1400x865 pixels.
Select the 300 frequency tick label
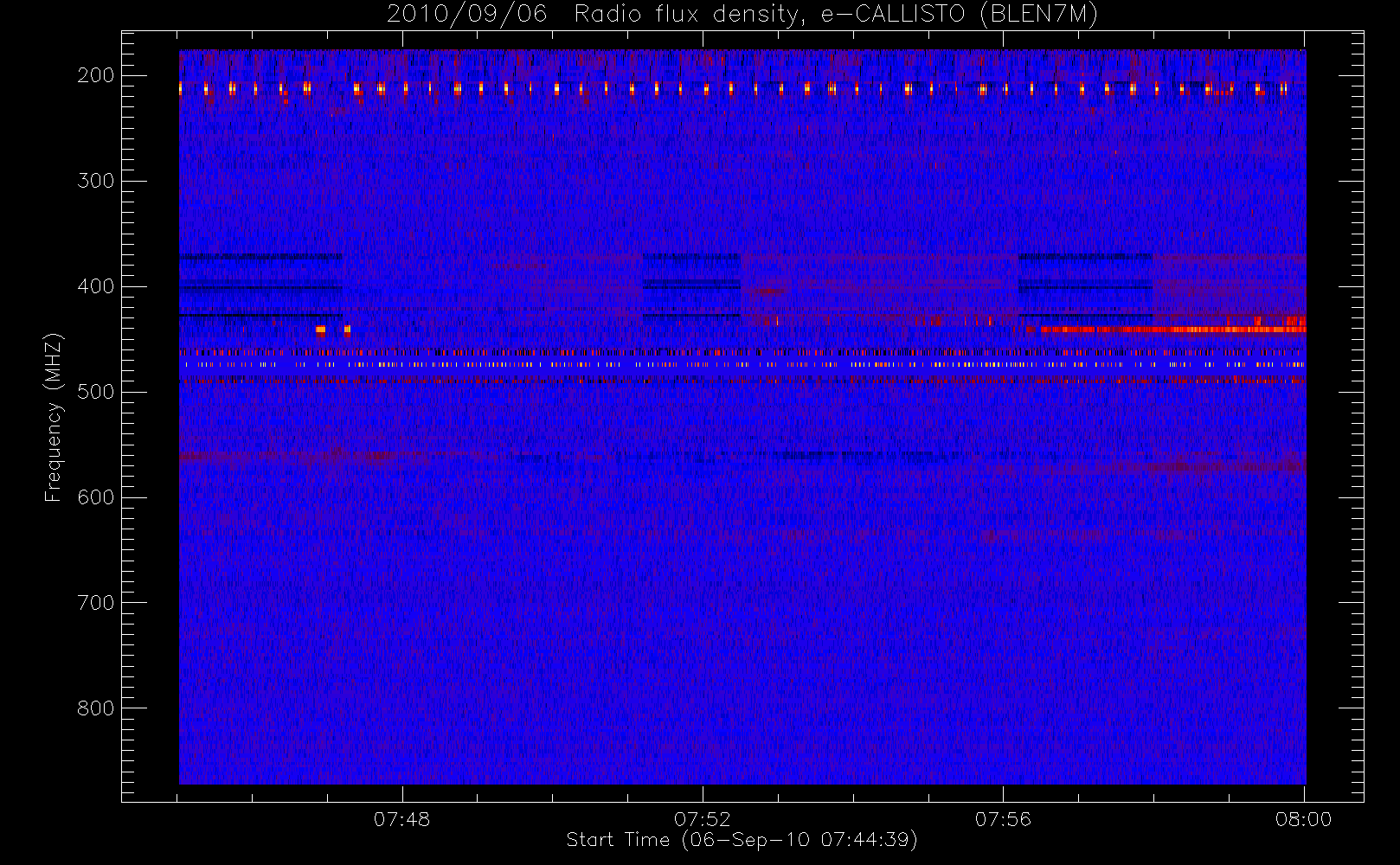pyautogui.click(x=96, y=181)
